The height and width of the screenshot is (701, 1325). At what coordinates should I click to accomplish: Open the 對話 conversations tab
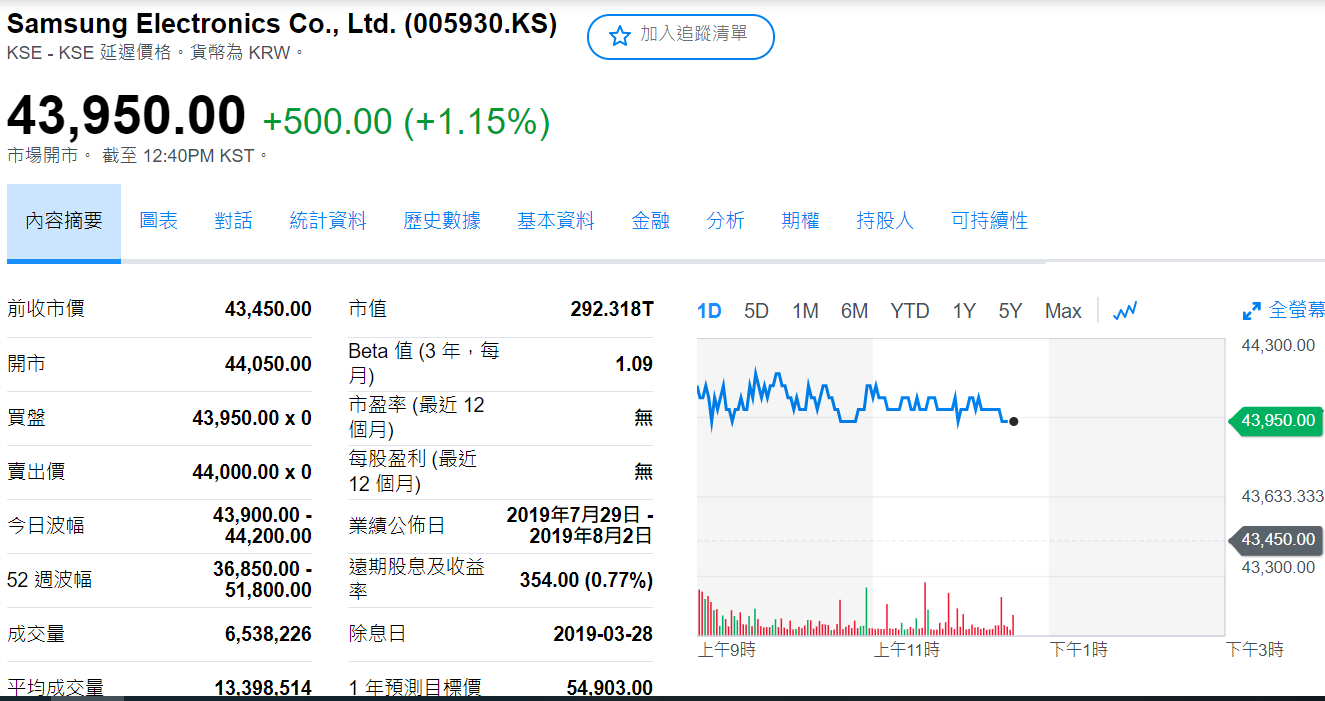pyautogui.click(x=233, y=221)
